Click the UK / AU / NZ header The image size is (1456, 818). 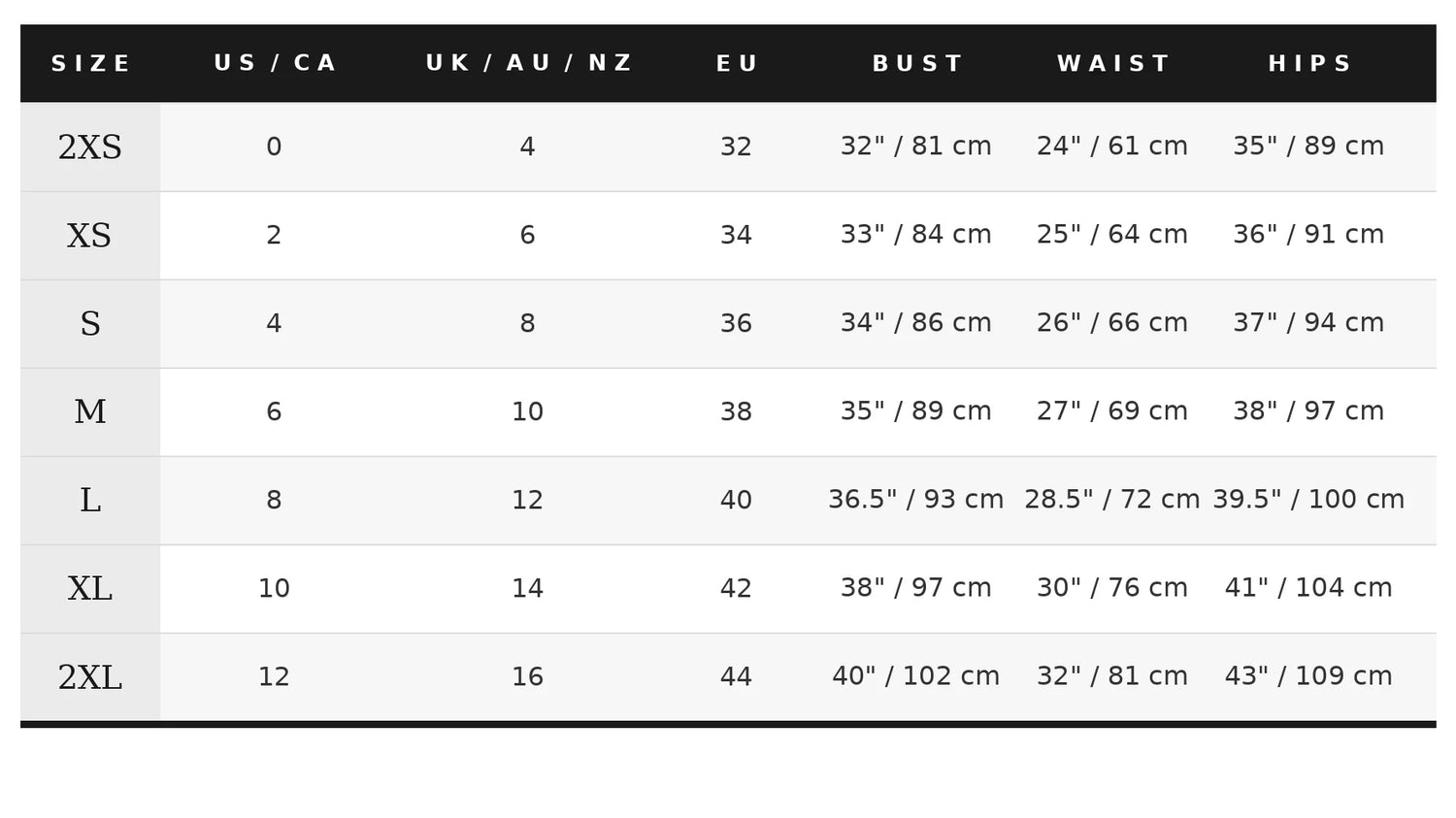point(529,63)
